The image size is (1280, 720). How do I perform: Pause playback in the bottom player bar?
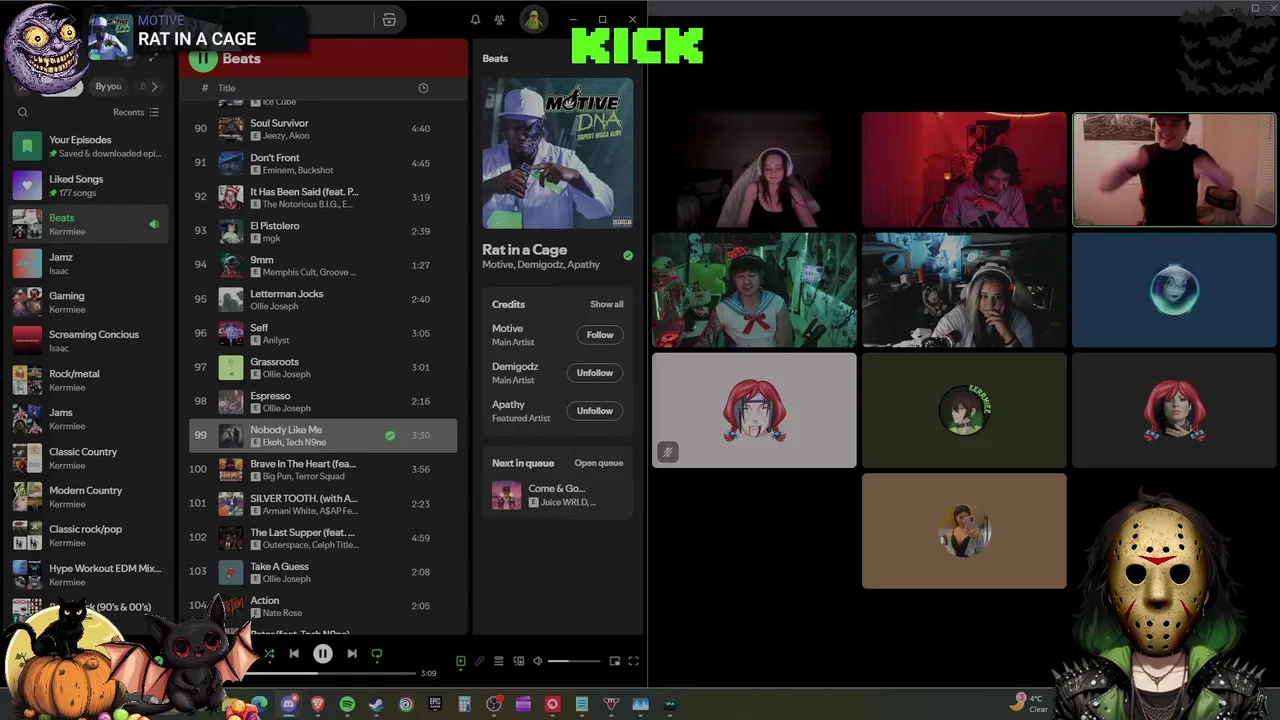point(323,654)
